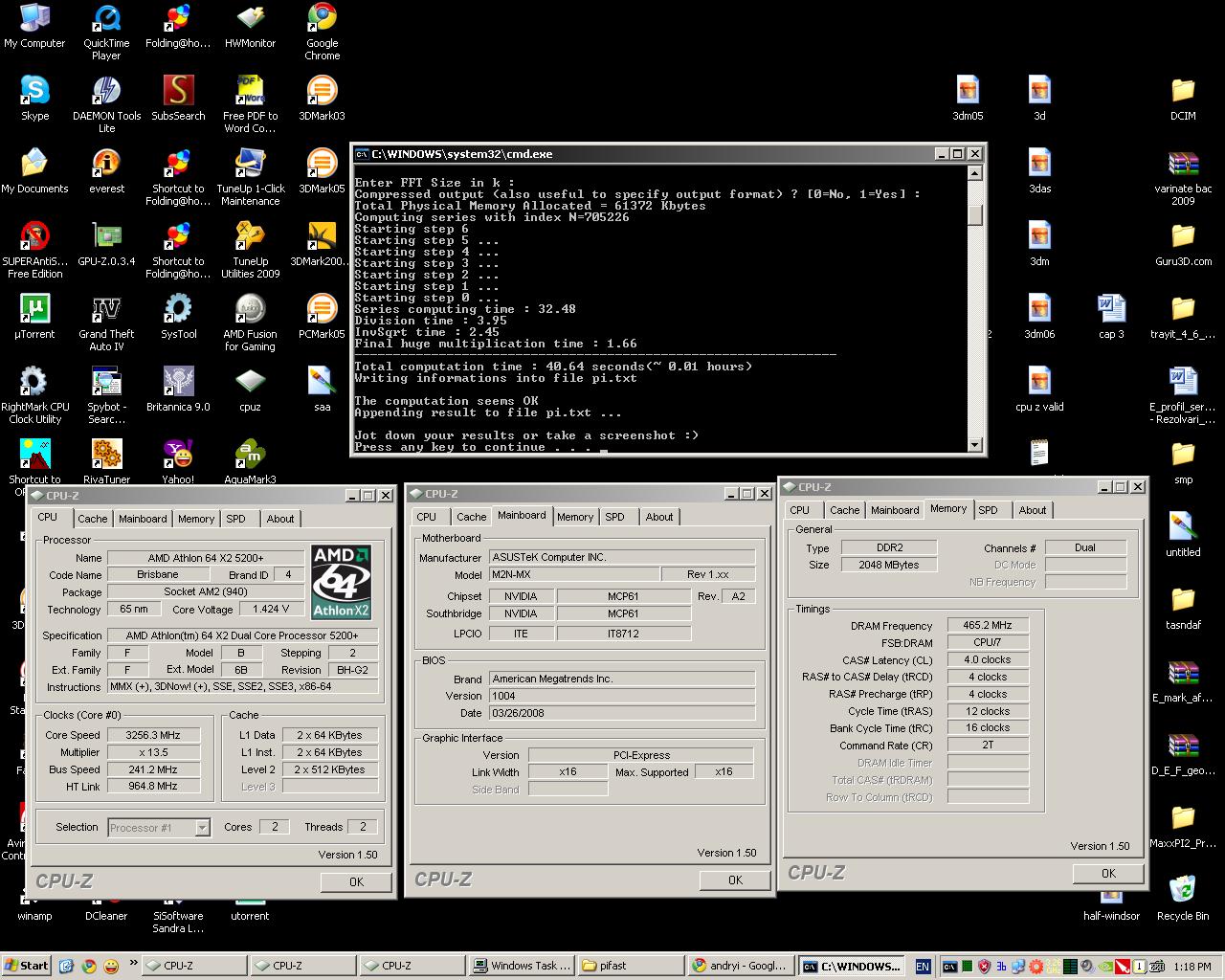Click the BIOS Version 1004 field
1225x980 pixels.
coord(622,696)
